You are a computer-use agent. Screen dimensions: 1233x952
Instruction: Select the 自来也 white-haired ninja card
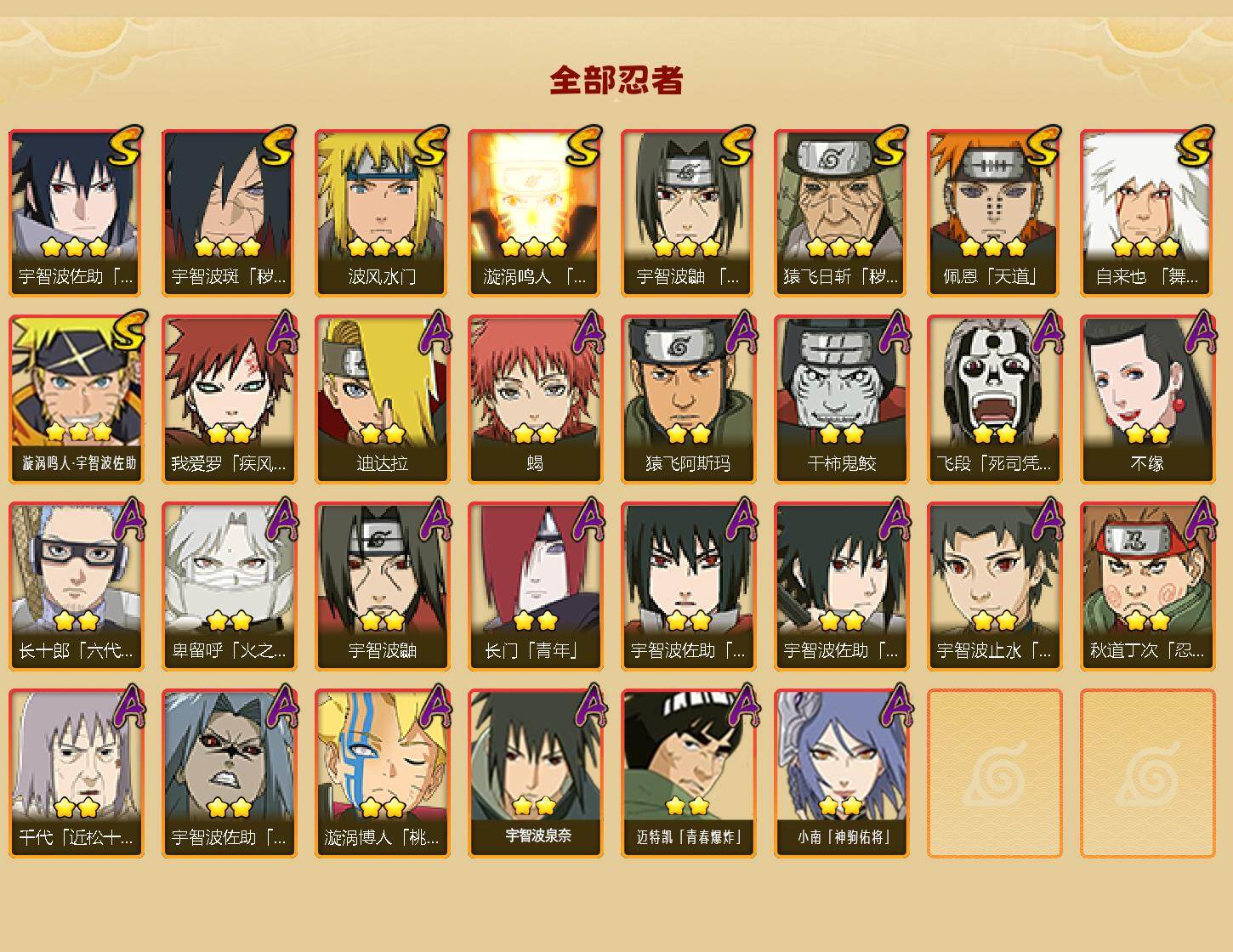tap(1147, 212)
